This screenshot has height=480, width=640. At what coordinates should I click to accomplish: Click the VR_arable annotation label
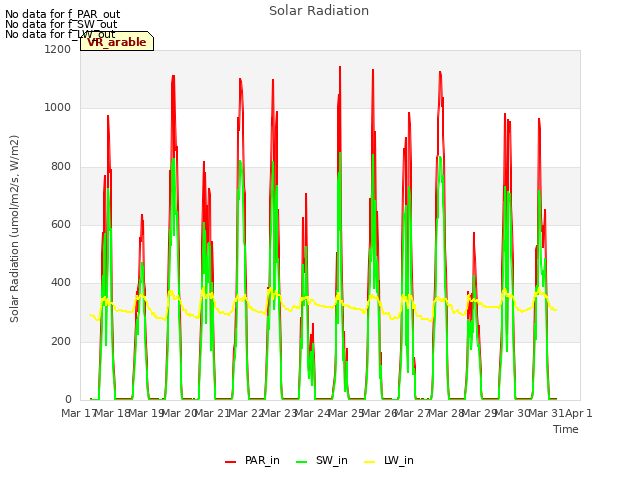click(117, 42)
